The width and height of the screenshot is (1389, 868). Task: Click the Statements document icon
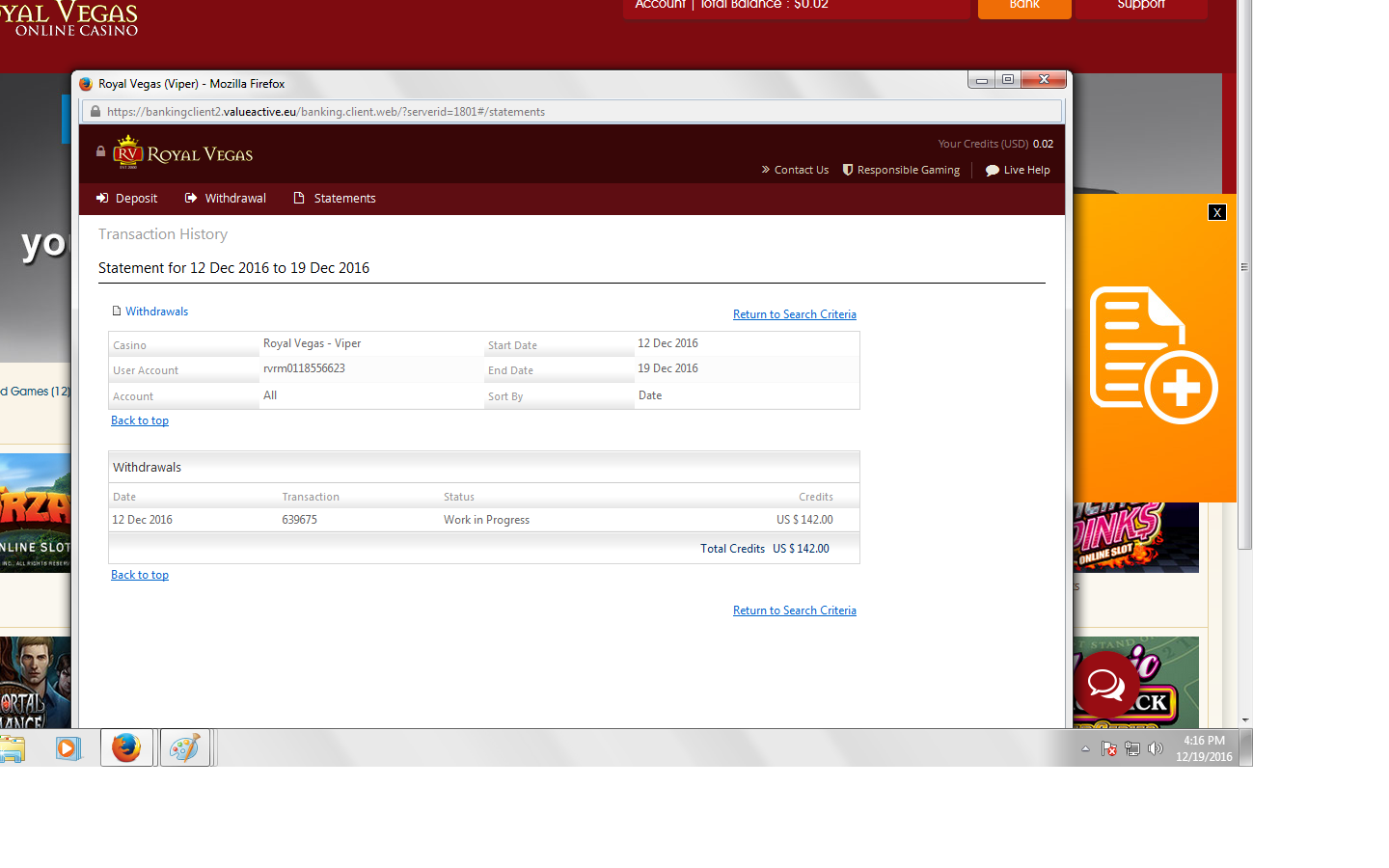[299, 198]
